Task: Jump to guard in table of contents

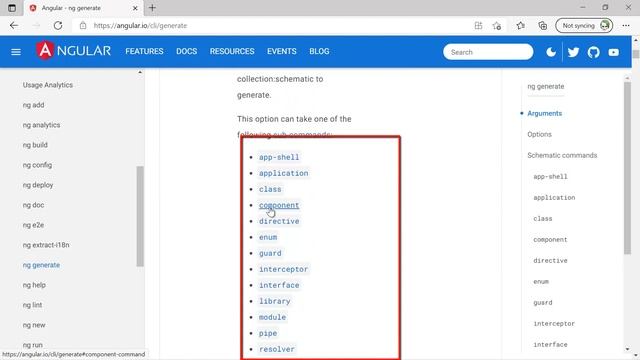Action: click(x=542, y=302)
